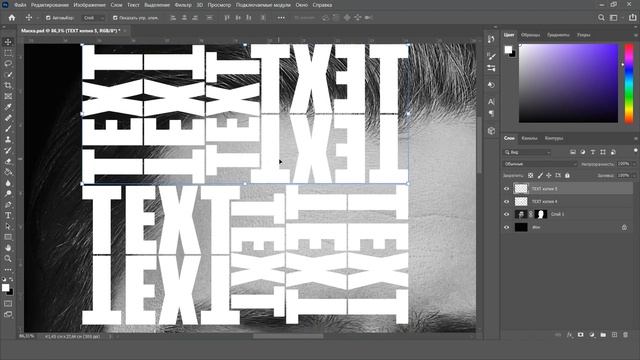Select the Path Selection arrow tool
This screenshot has width=640, height=360.
[8, 226]
